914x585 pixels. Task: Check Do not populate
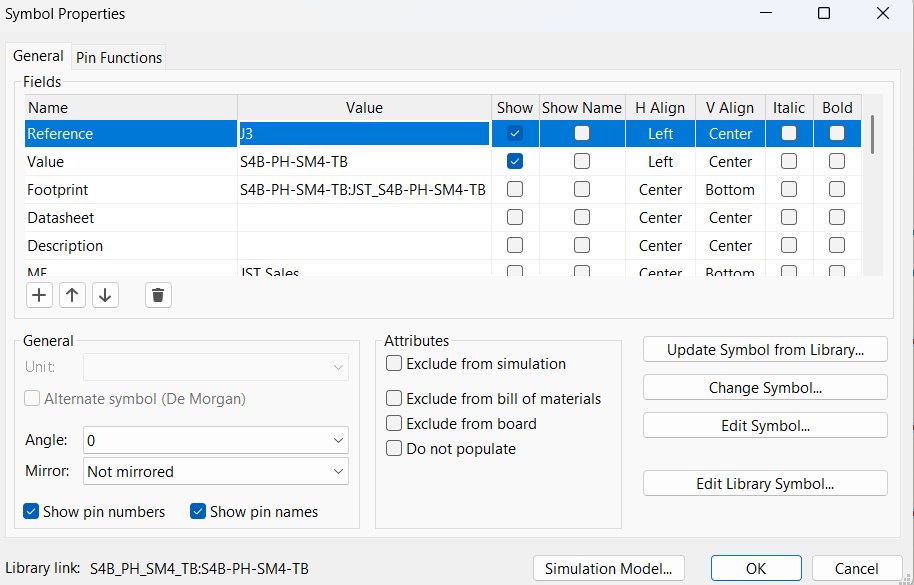(393, 448)
